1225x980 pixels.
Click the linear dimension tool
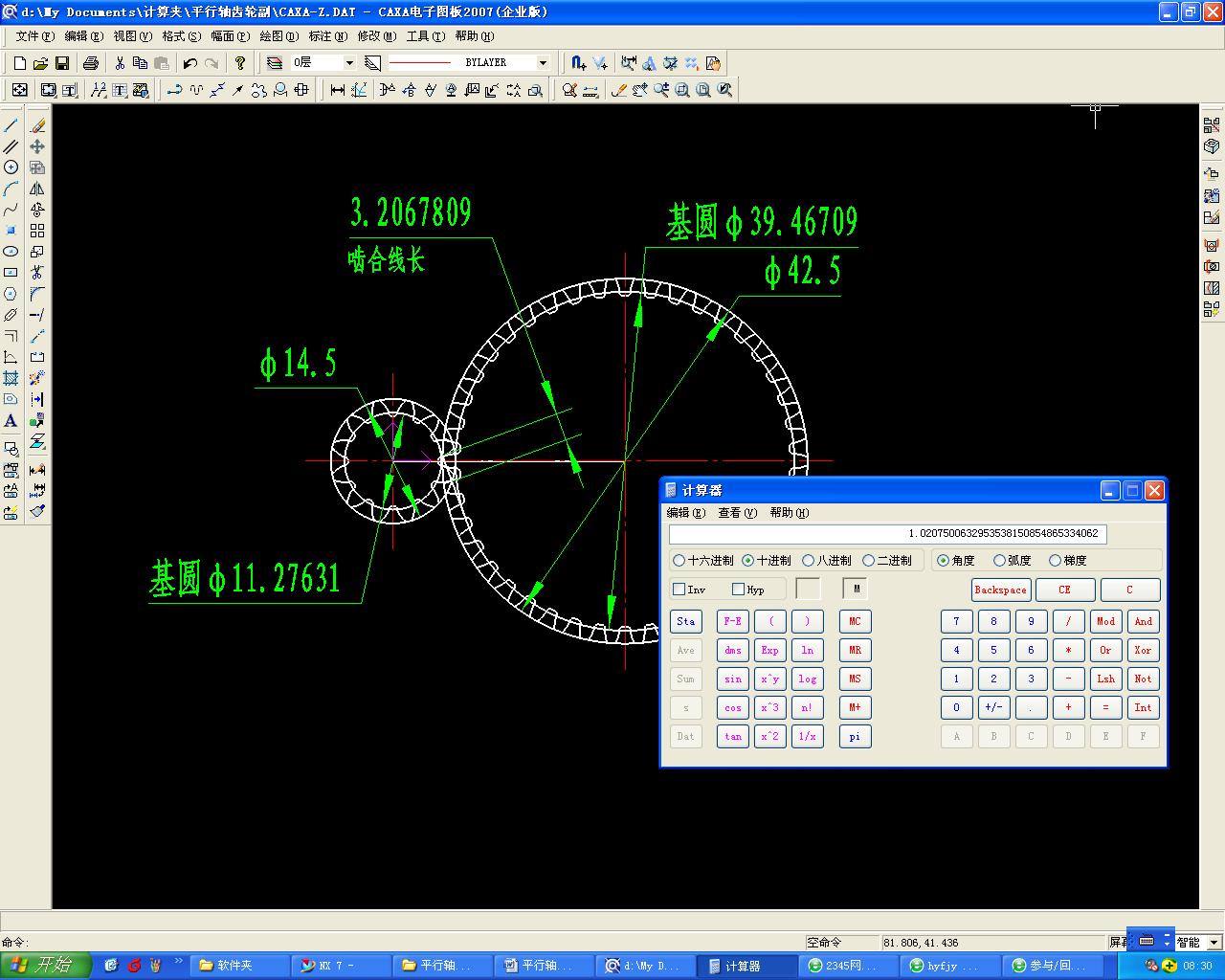tap(338, 90)
